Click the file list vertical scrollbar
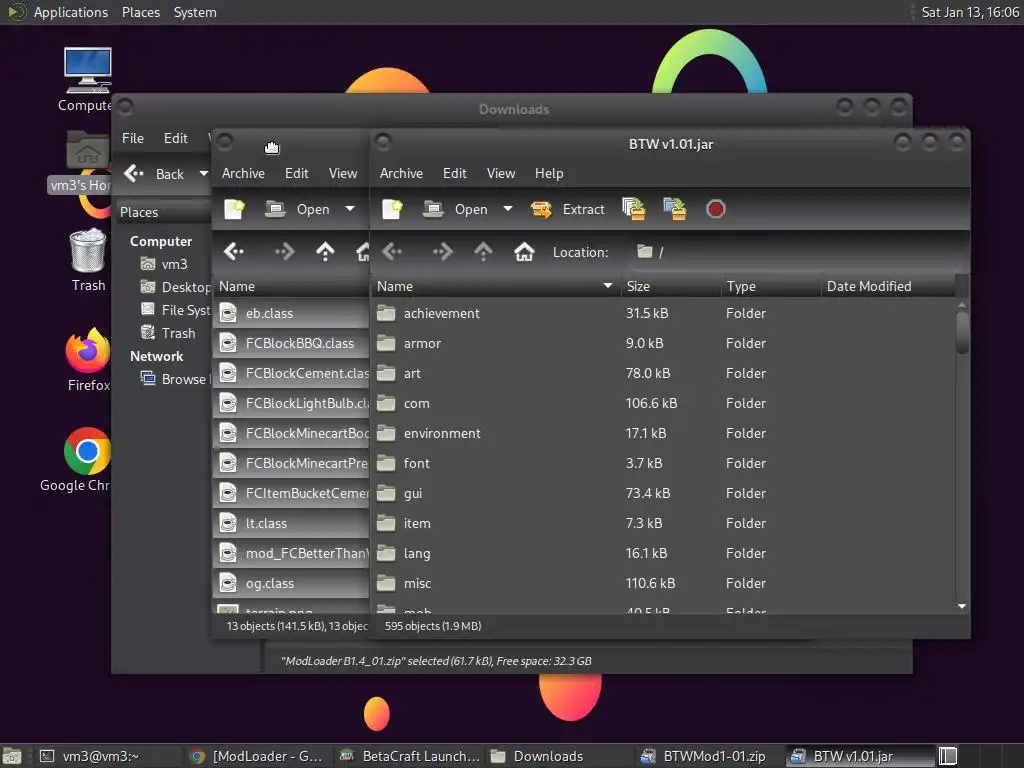Viewport: 1024px width, 768px height. pos(962,333)
